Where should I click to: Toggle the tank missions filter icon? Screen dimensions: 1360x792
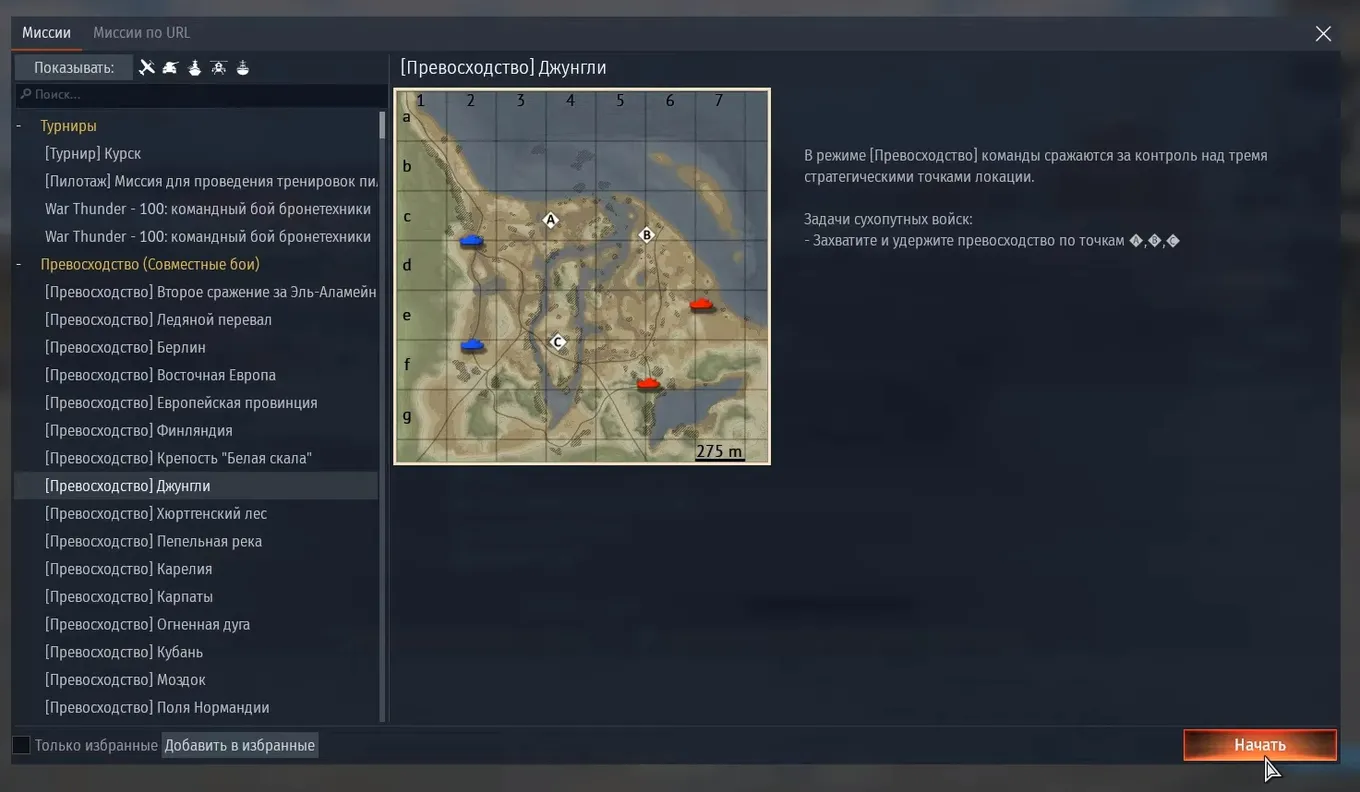[170, 68]
